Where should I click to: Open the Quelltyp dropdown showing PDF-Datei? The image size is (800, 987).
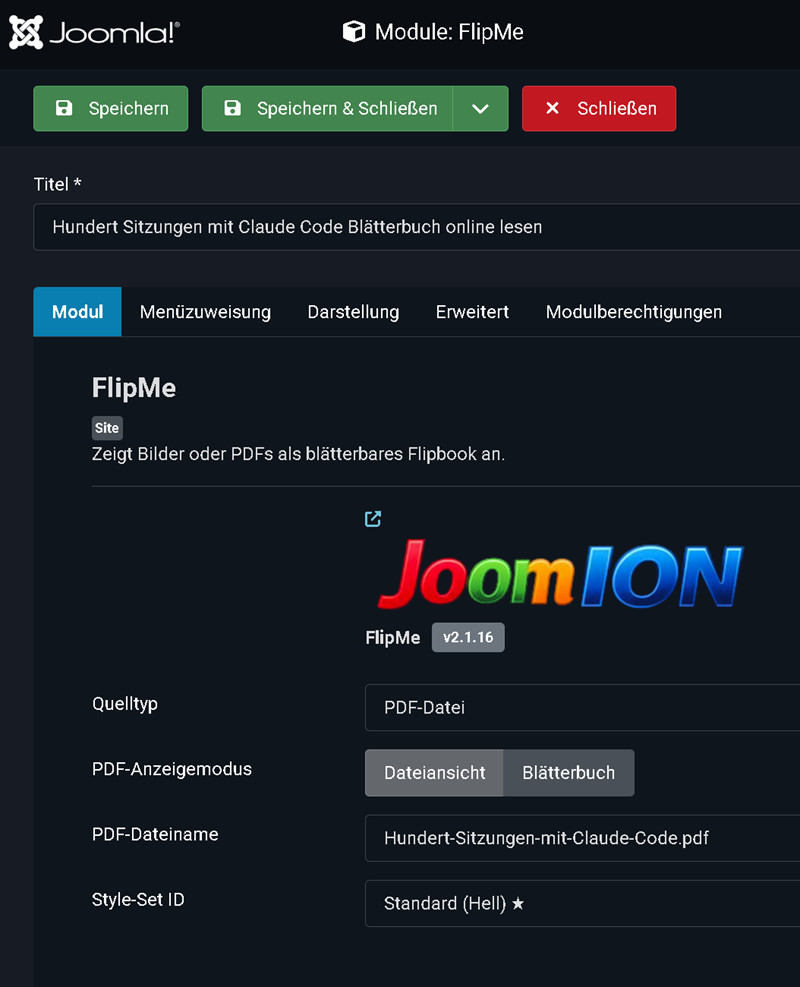tap(582, 708)
